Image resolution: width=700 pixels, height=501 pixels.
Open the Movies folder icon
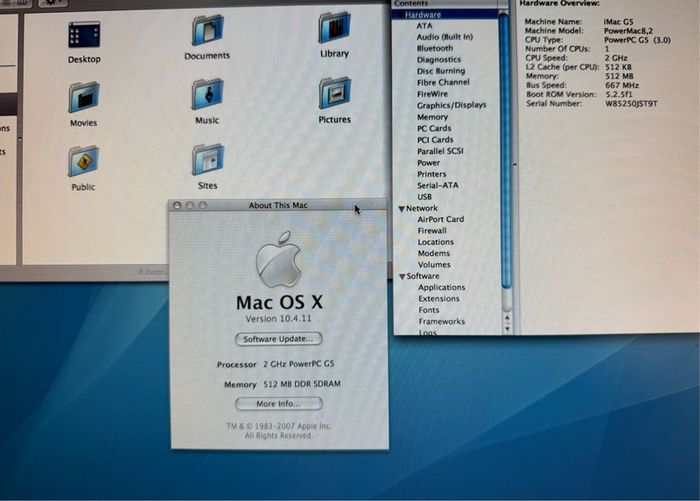tap(84, 97)
